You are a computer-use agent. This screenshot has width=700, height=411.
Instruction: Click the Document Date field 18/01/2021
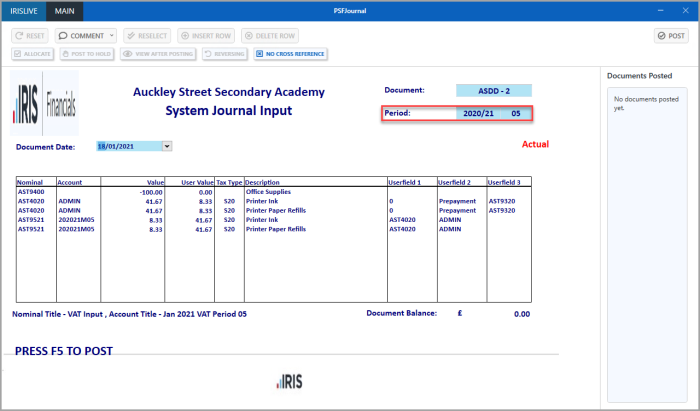[129, 146]
